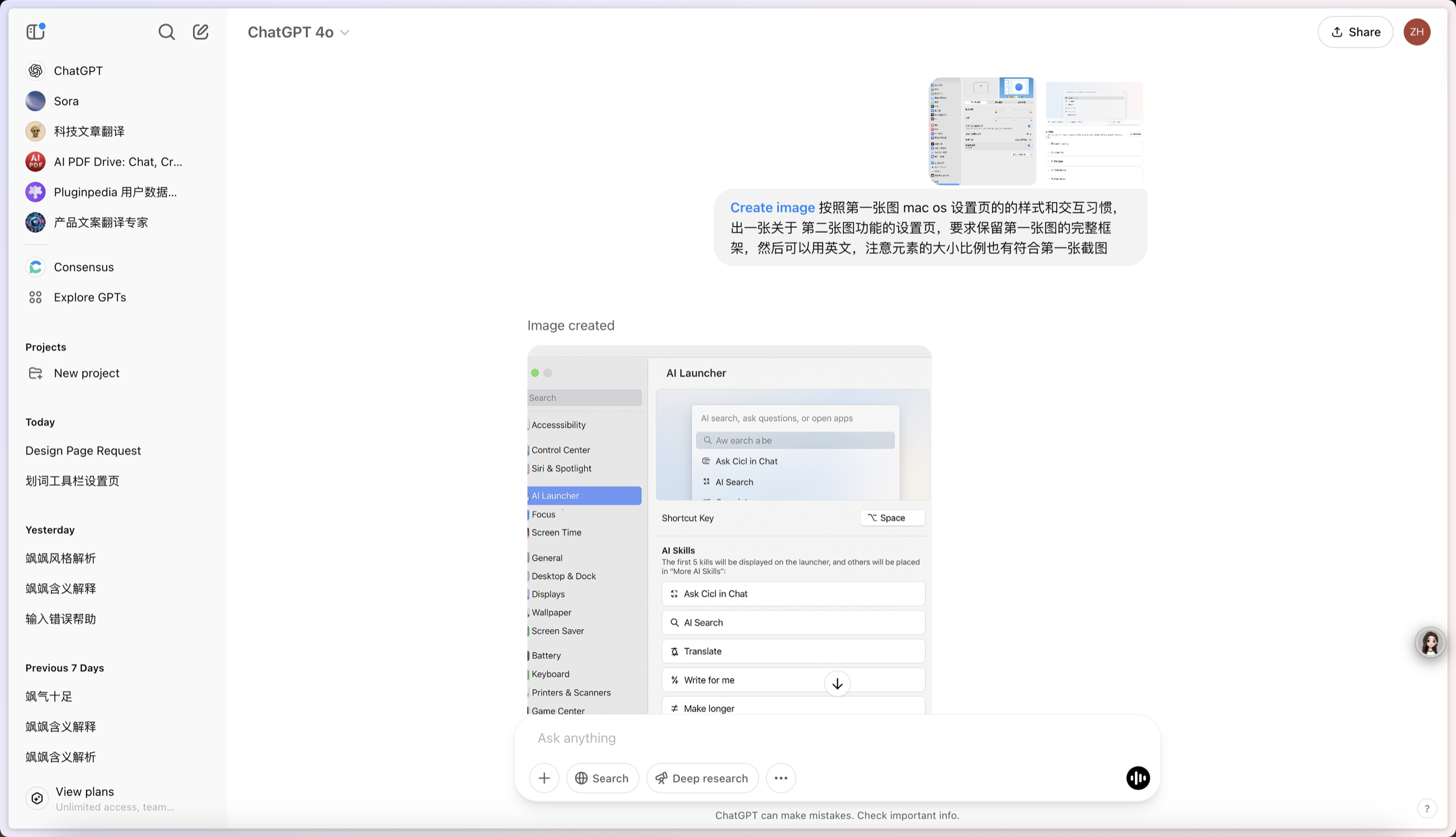
Task: Toggle the Search web option
Action: 602,778
